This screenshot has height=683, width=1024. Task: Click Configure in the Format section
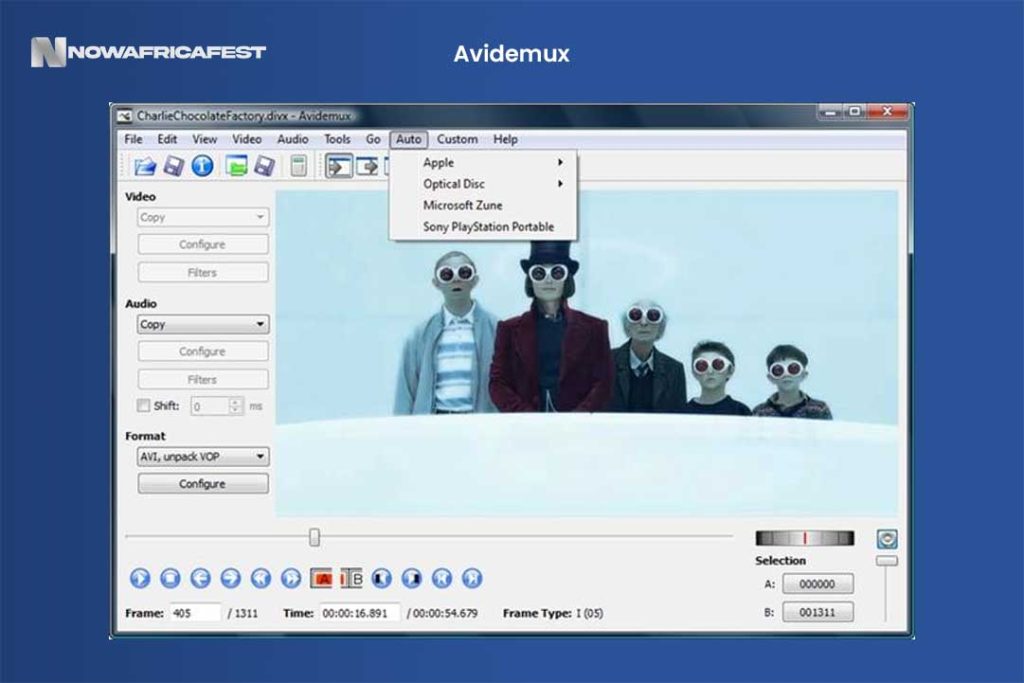click(x=202, y=484)
